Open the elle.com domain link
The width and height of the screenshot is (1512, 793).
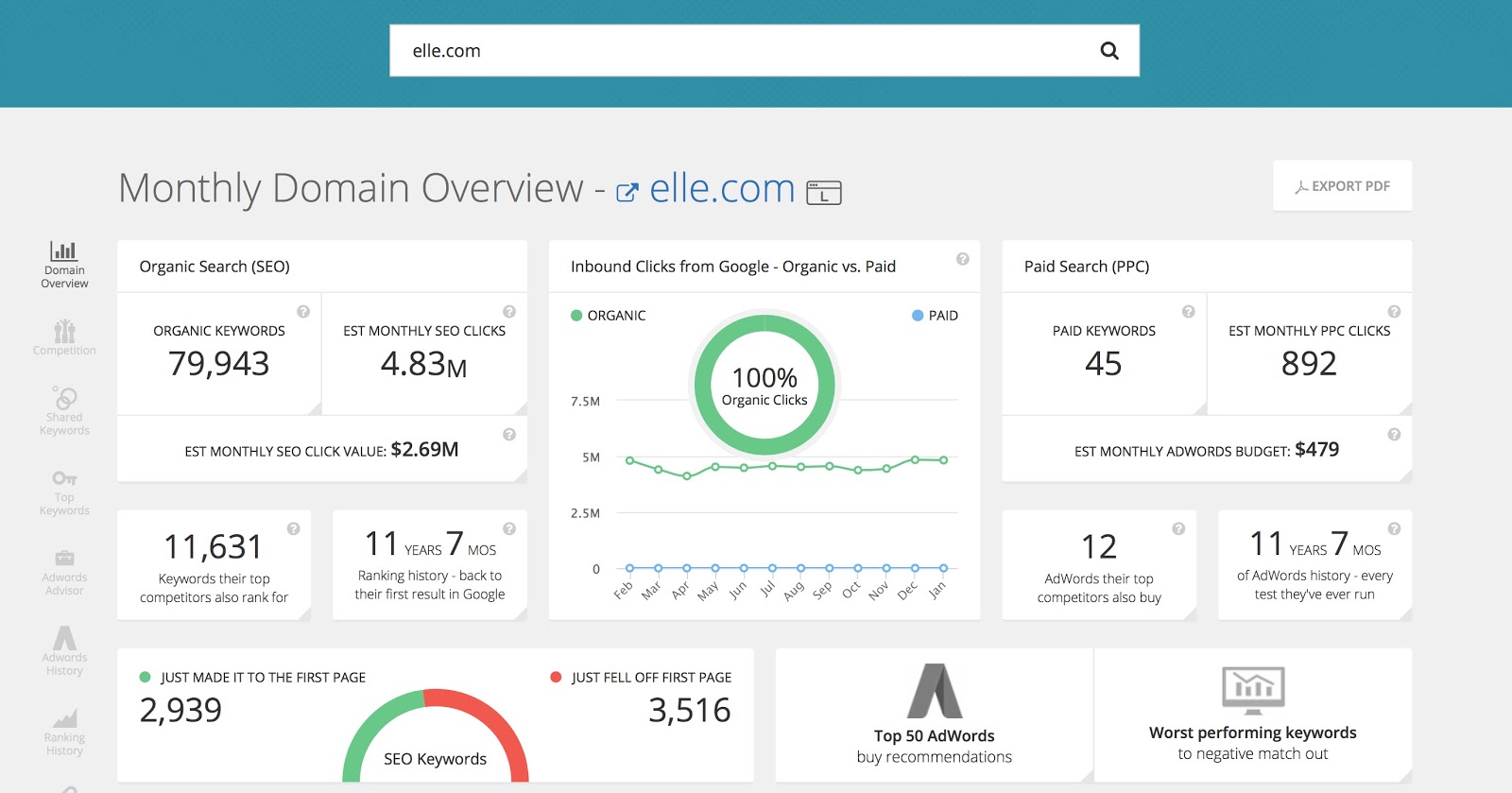[722, 189]
